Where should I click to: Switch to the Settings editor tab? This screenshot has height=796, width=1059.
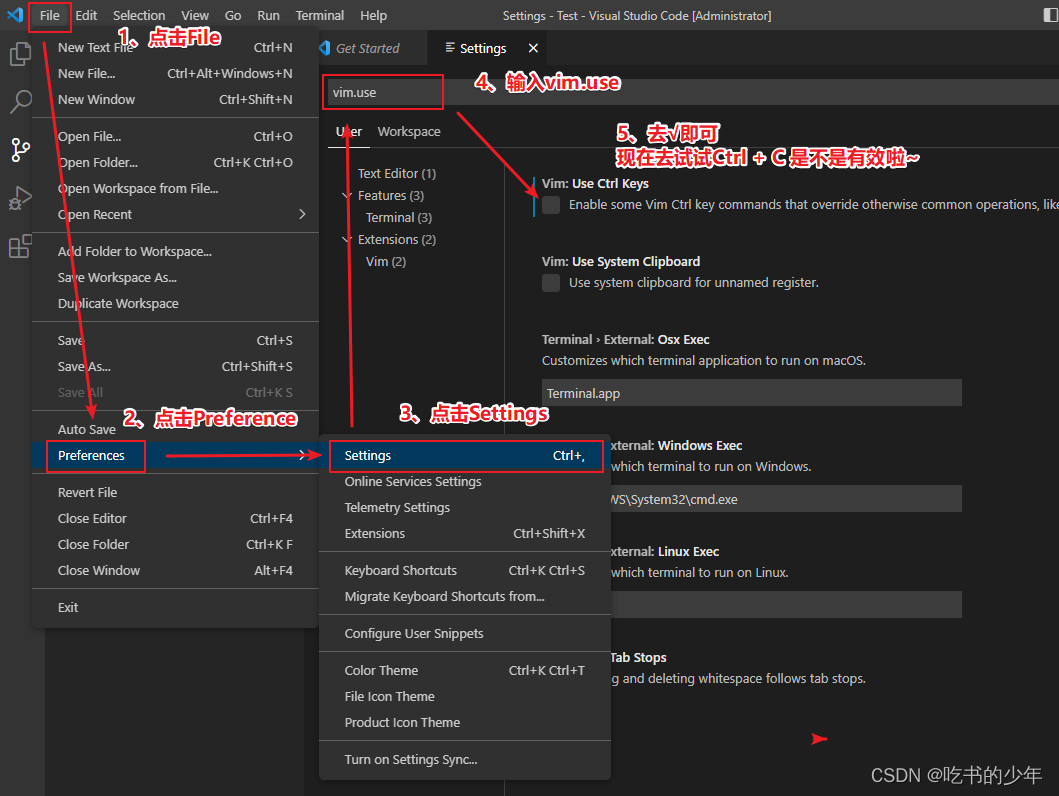pyautogui.click(x=482, y=48)
